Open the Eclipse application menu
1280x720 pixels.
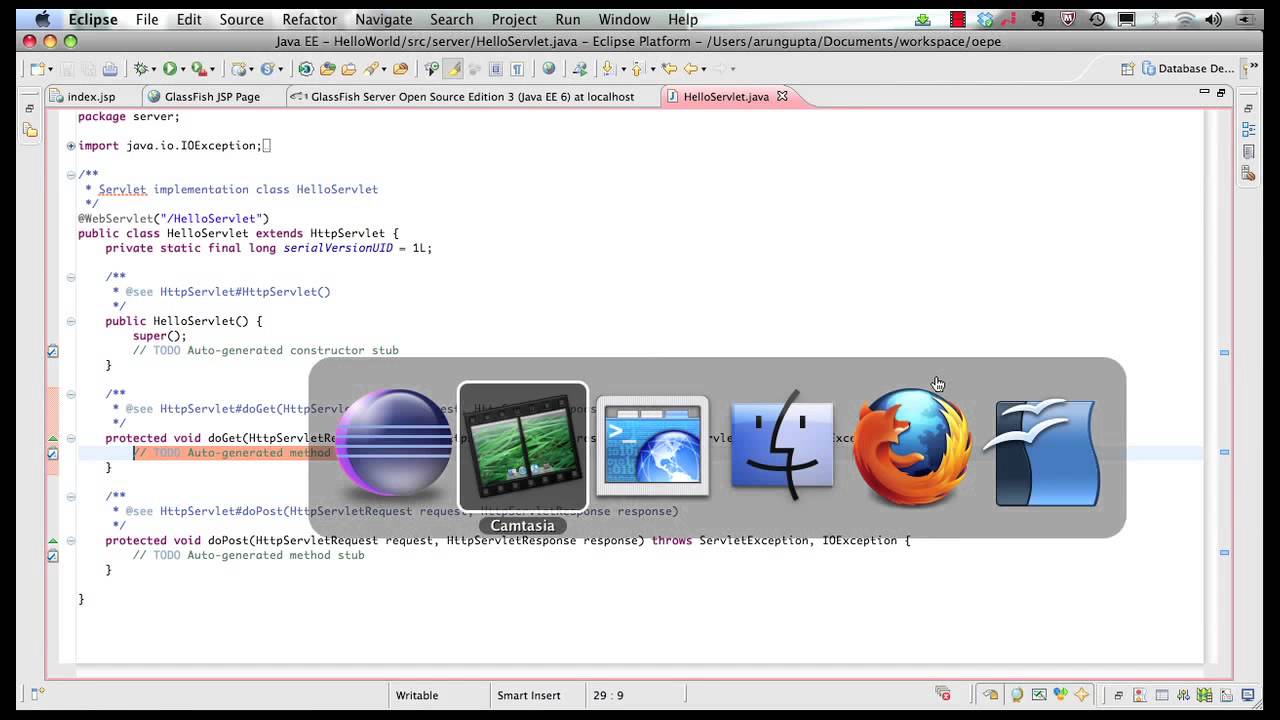click(92, 19)
